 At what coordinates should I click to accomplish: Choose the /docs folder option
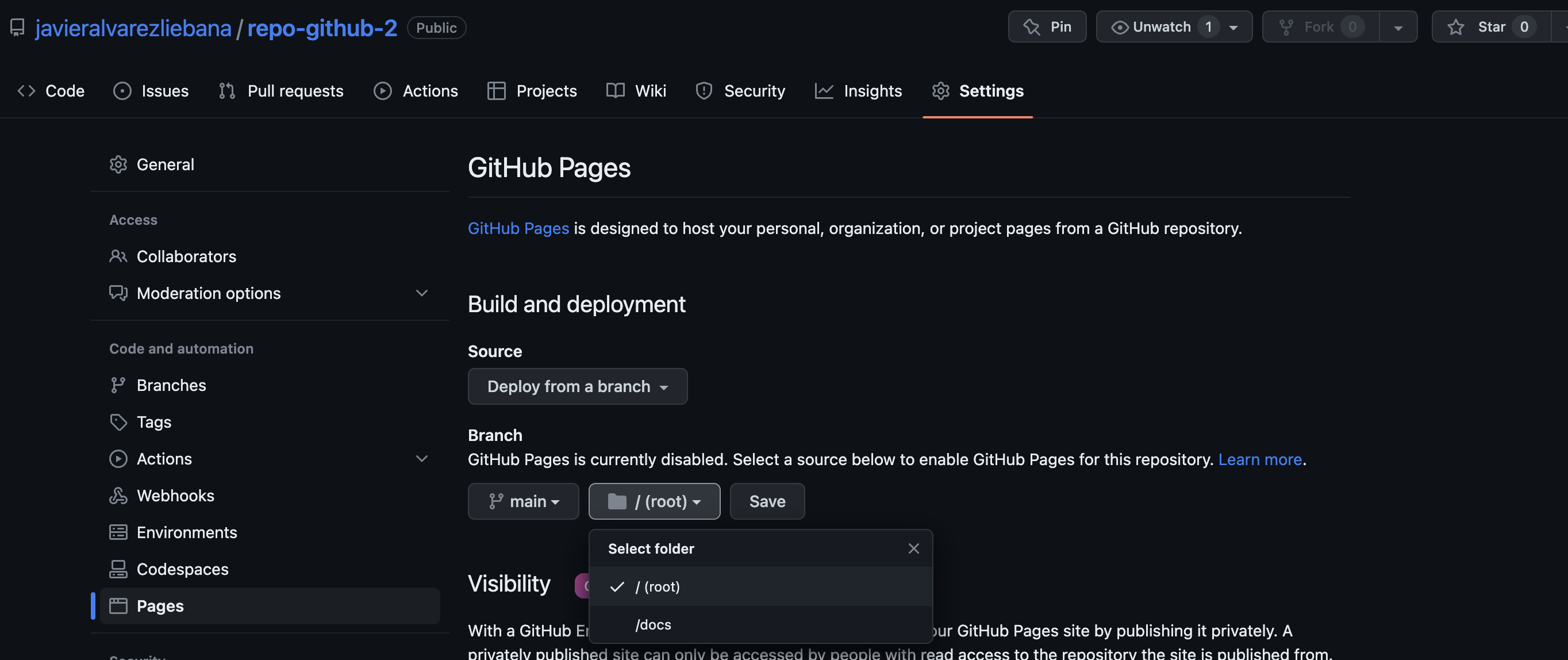click(x=653, y=625)
